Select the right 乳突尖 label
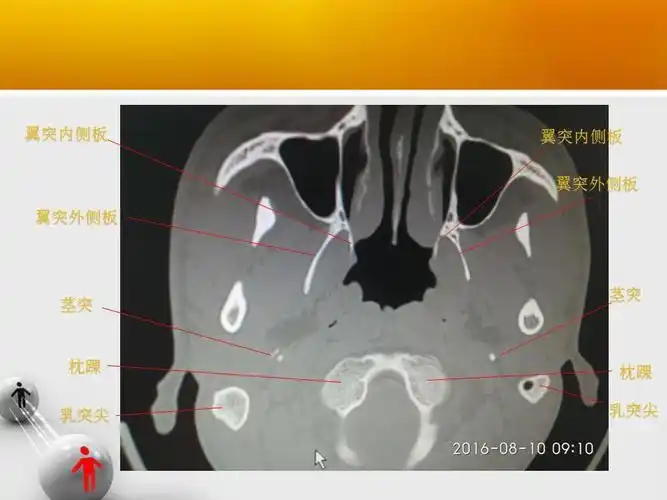The height and width of the screenshot is (500, 667). pyautogui.click(x=634, y=409)
